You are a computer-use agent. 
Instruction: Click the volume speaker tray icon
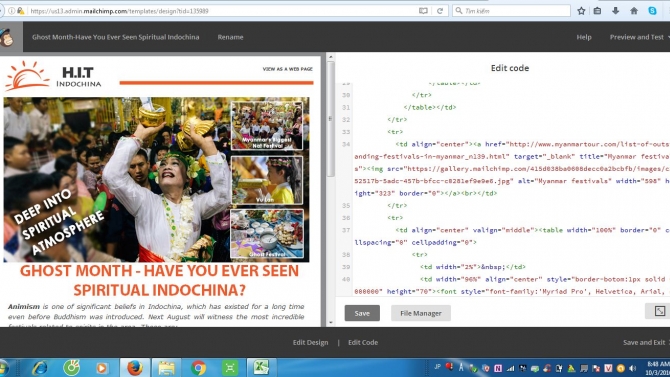[633, 368]
